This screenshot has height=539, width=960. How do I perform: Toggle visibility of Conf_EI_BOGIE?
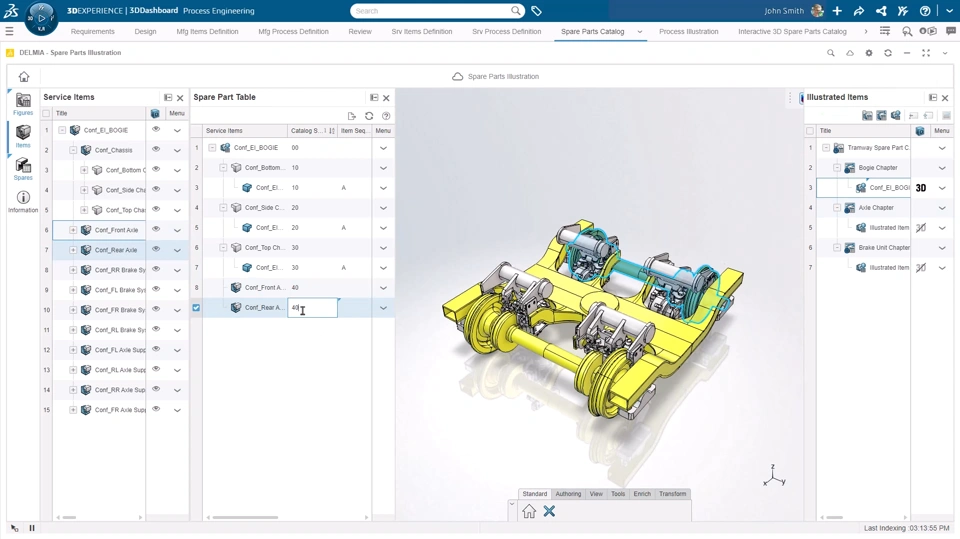click(156, 129)
